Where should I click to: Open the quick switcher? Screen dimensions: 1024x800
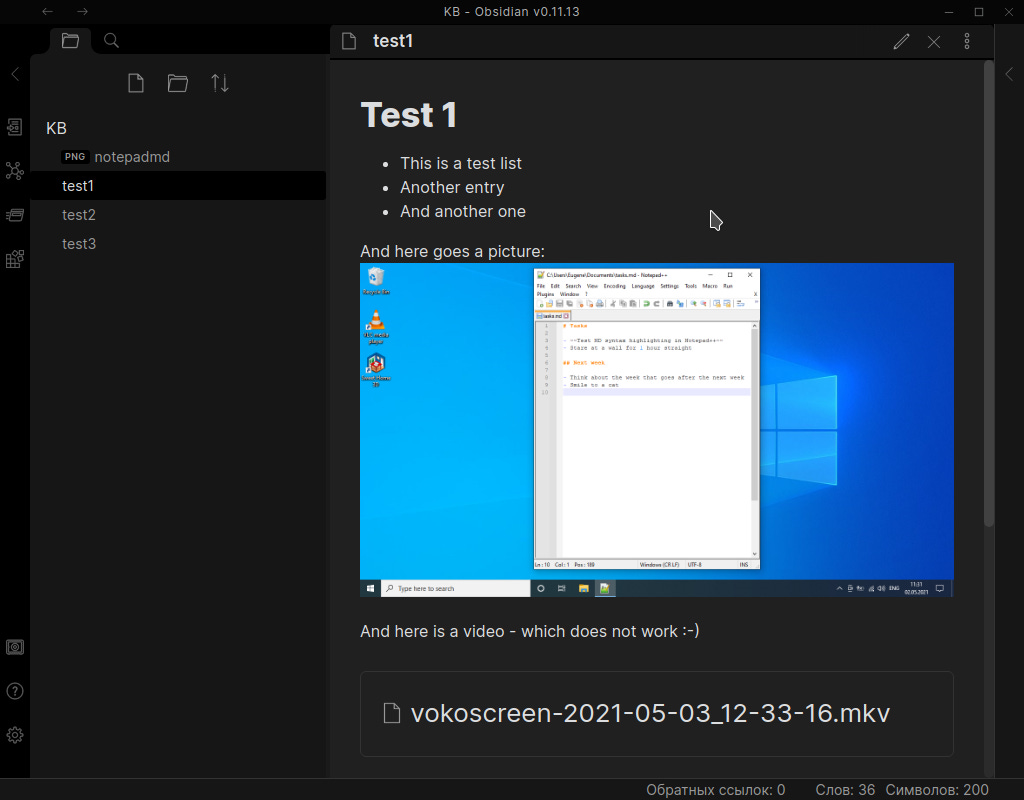coord(15,127)
